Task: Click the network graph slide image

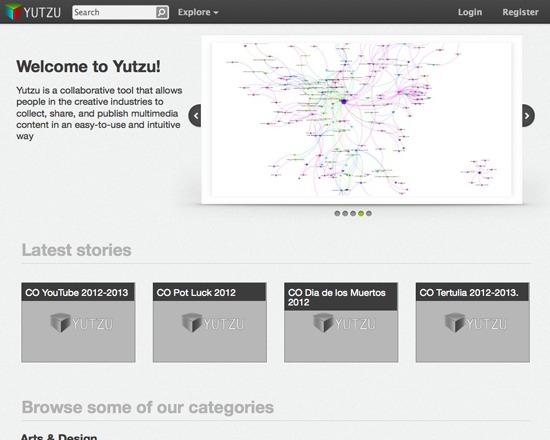Action: (x=362, y=119)
